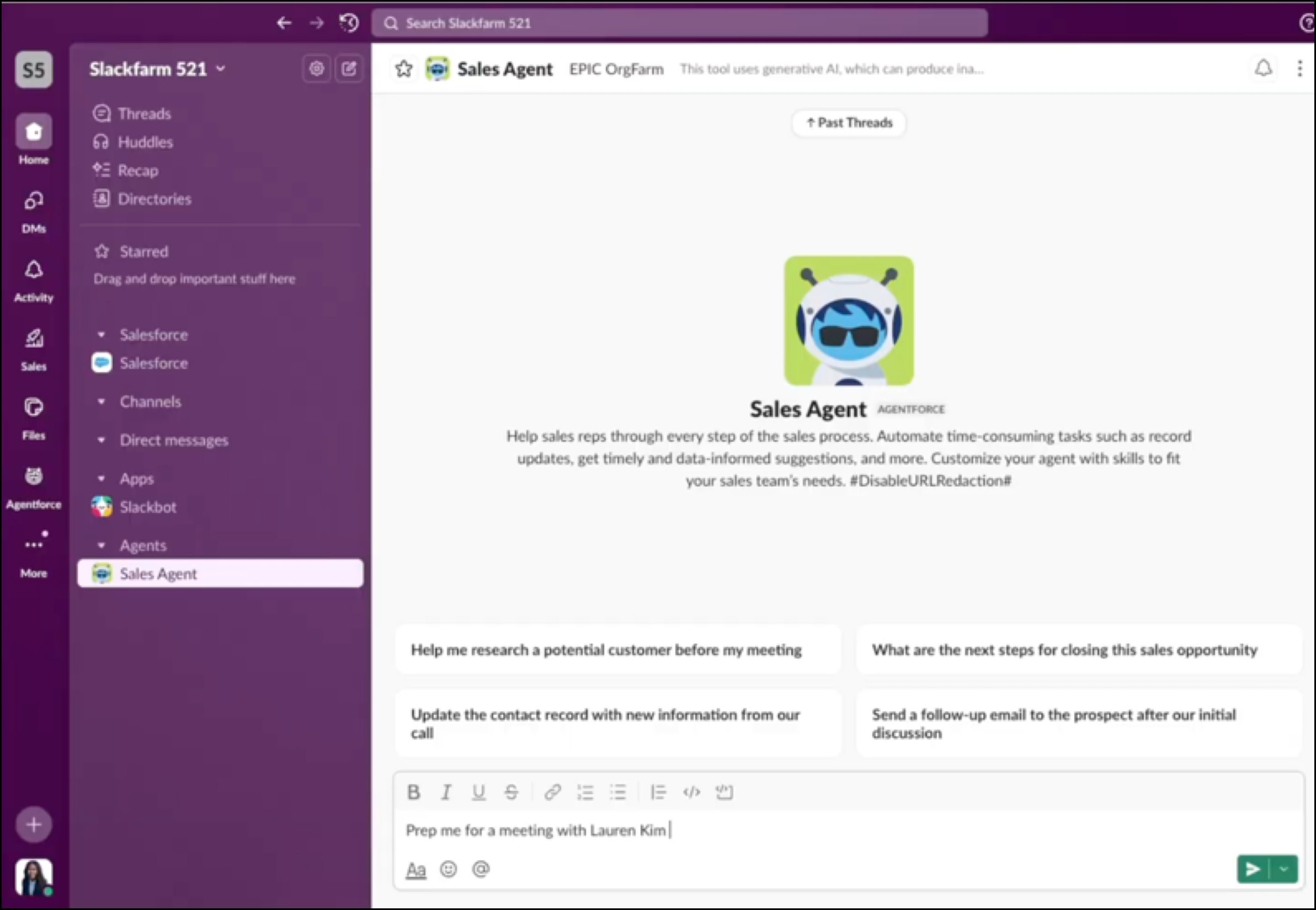Click the Past Threads button
Image resolution: width=1316 pixels, height=910 pixels.
(849, 122)
